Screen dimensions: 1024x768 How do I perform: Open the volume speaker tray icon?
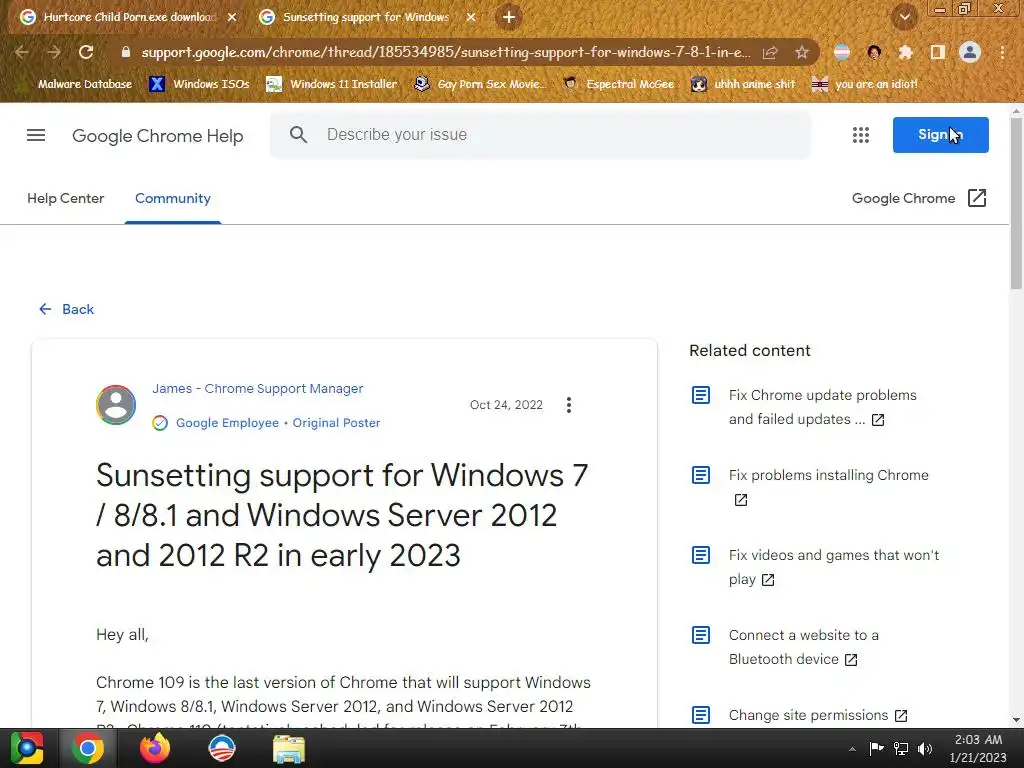point(925,748)
